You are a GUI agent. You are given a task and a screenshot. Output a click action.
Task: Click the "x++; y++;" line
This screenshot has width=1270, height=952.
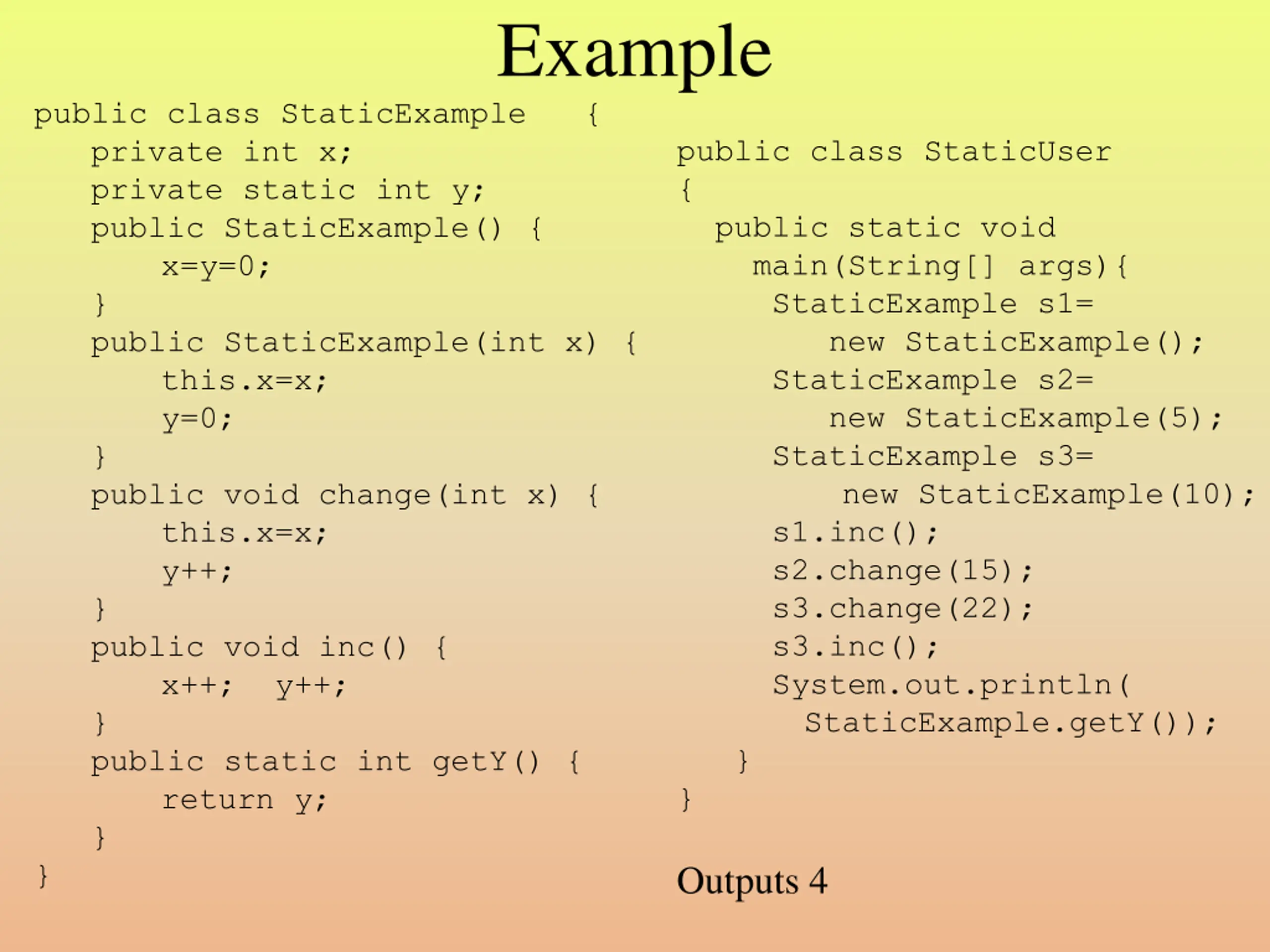click(253, 686)
